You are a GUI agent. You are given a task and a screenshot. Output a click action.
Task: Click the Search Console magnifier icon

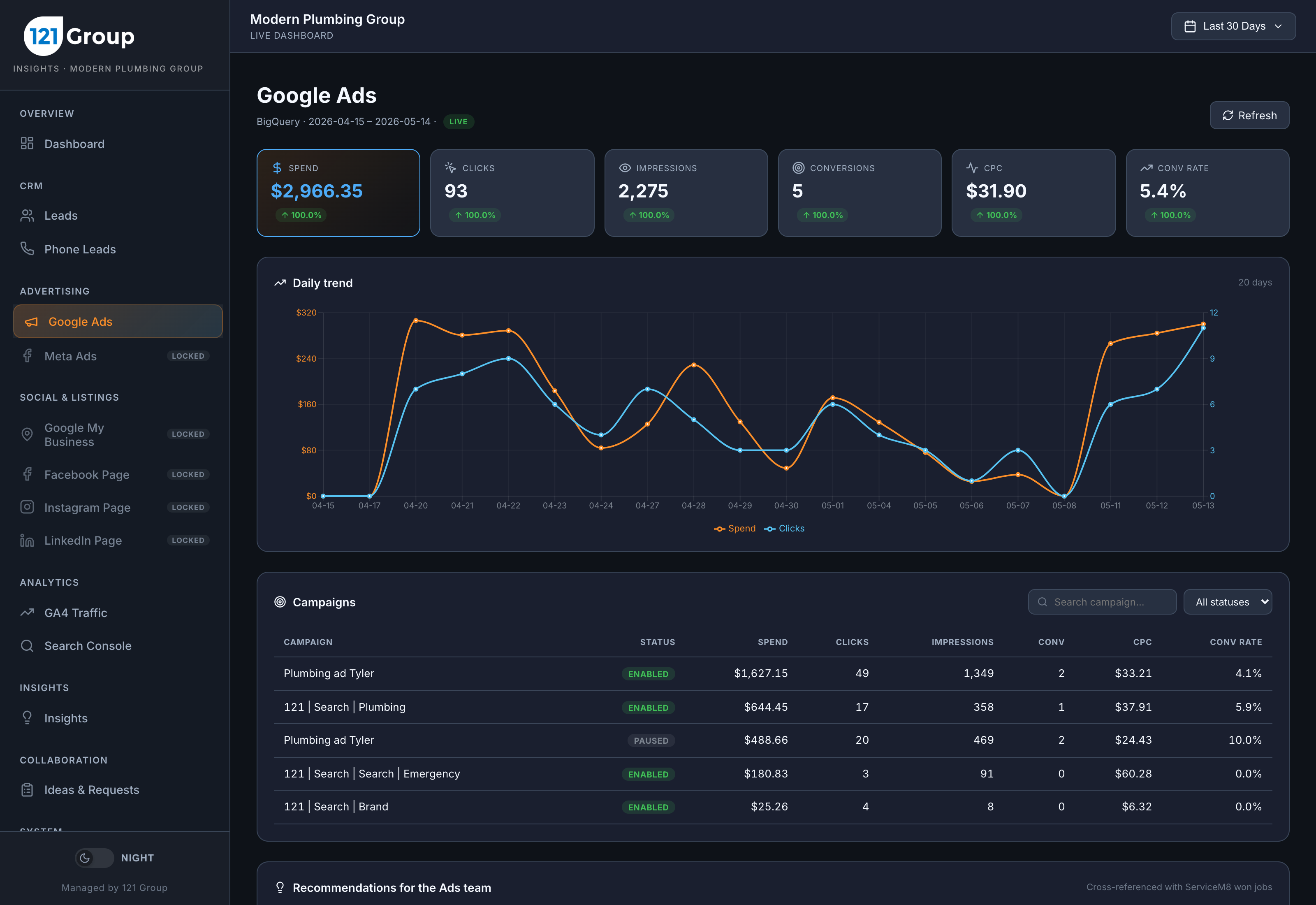click(x=27, y=645)
